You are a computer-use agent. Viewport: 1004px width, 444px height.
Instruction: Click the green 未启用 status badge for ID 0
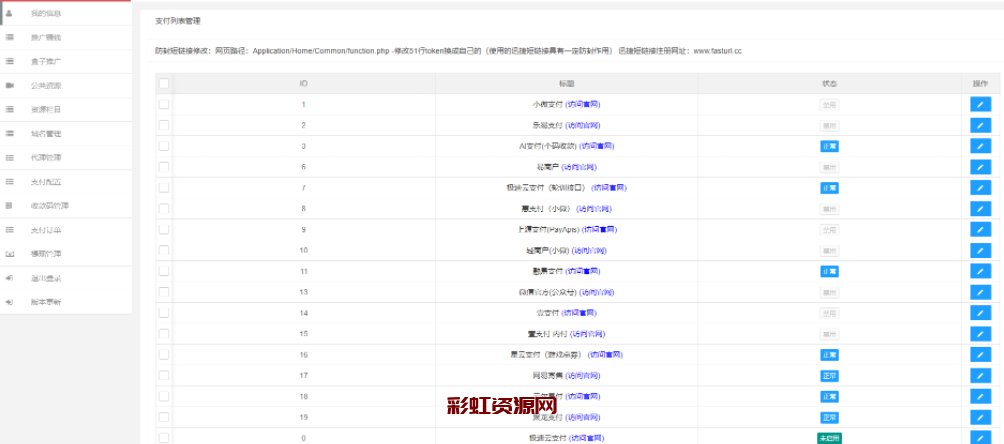coord(829,438)
